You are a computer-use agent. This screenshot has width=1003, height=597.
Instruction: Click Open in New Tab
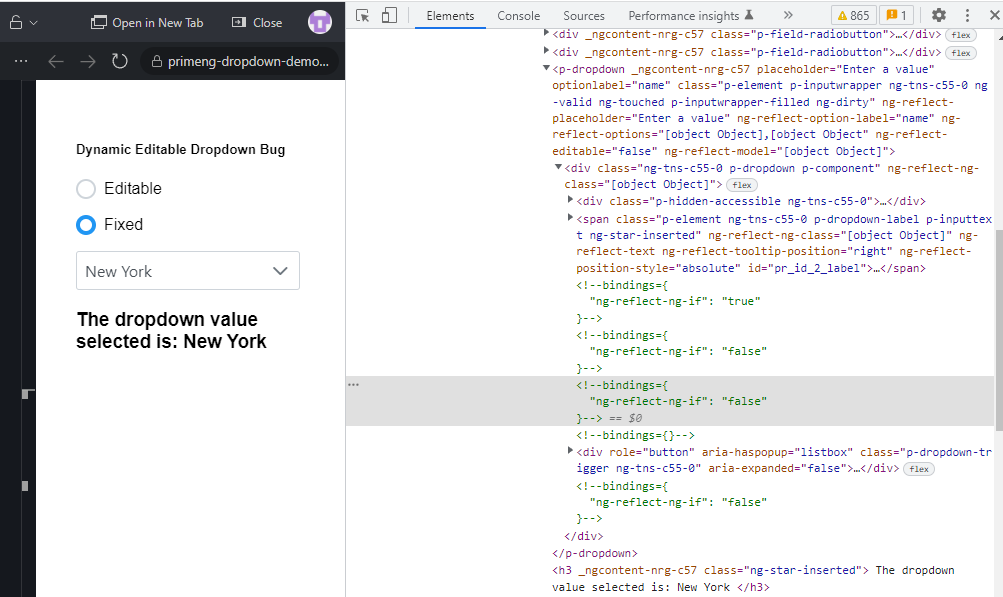tap(158, 21)
